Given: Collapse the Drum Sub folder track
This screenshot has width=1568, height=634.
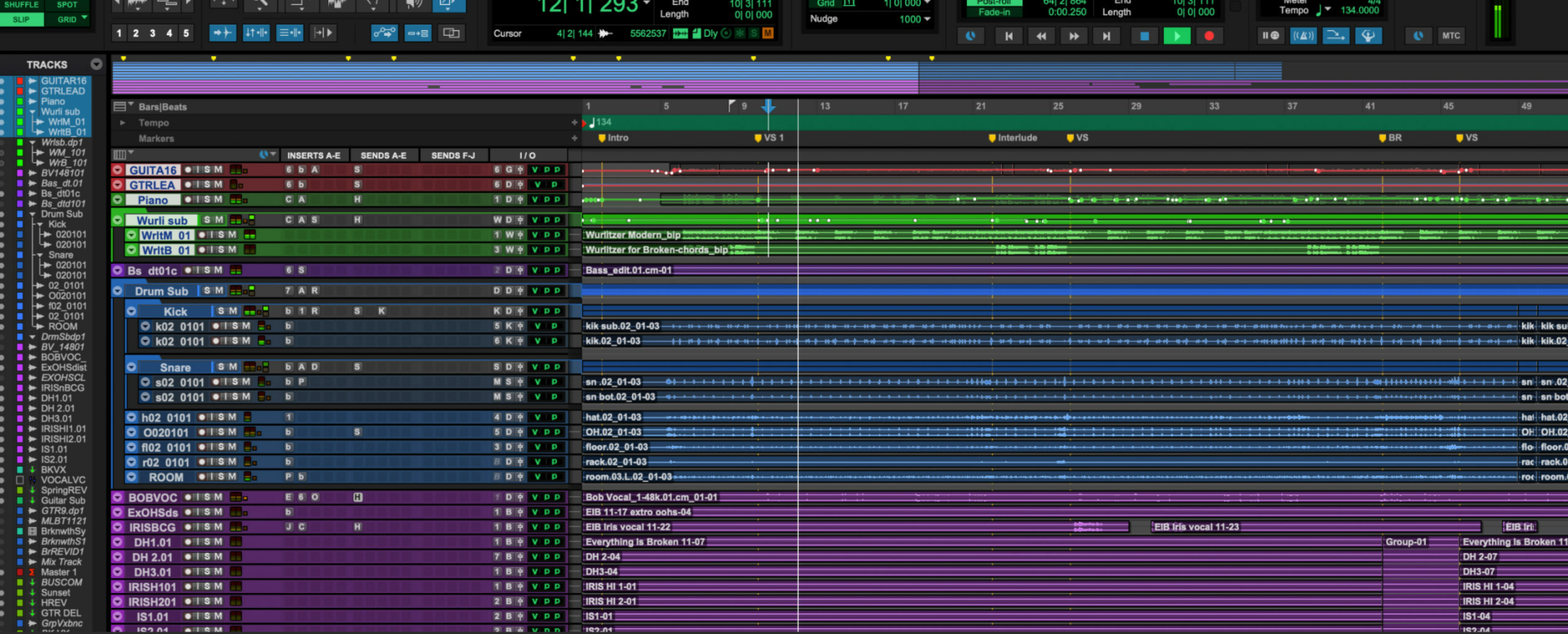Looking at the screenshot, I should coord(118,291).
